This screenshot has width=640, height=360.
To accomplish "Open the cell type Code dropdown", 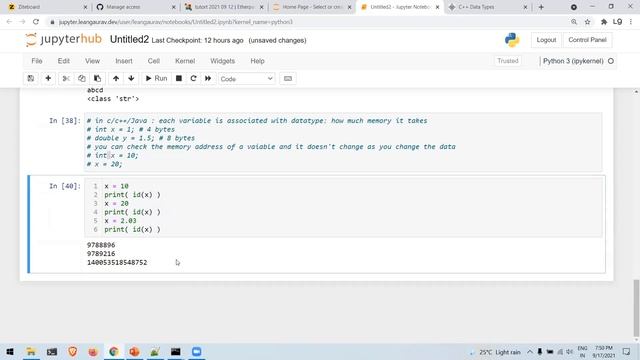I will click(247, 79).
